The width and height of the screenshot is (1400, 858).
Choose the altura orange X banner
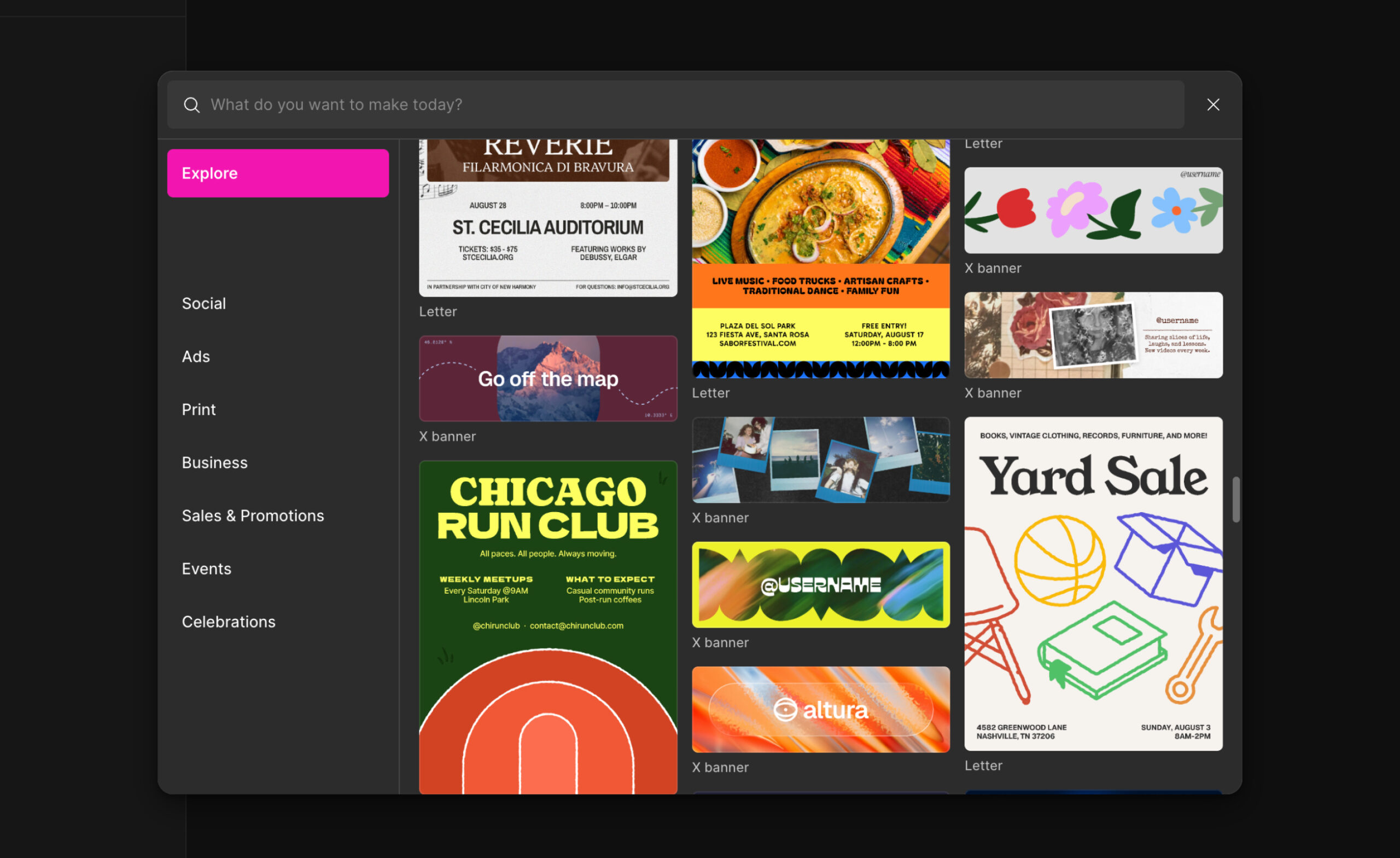(x=820, y=710)
